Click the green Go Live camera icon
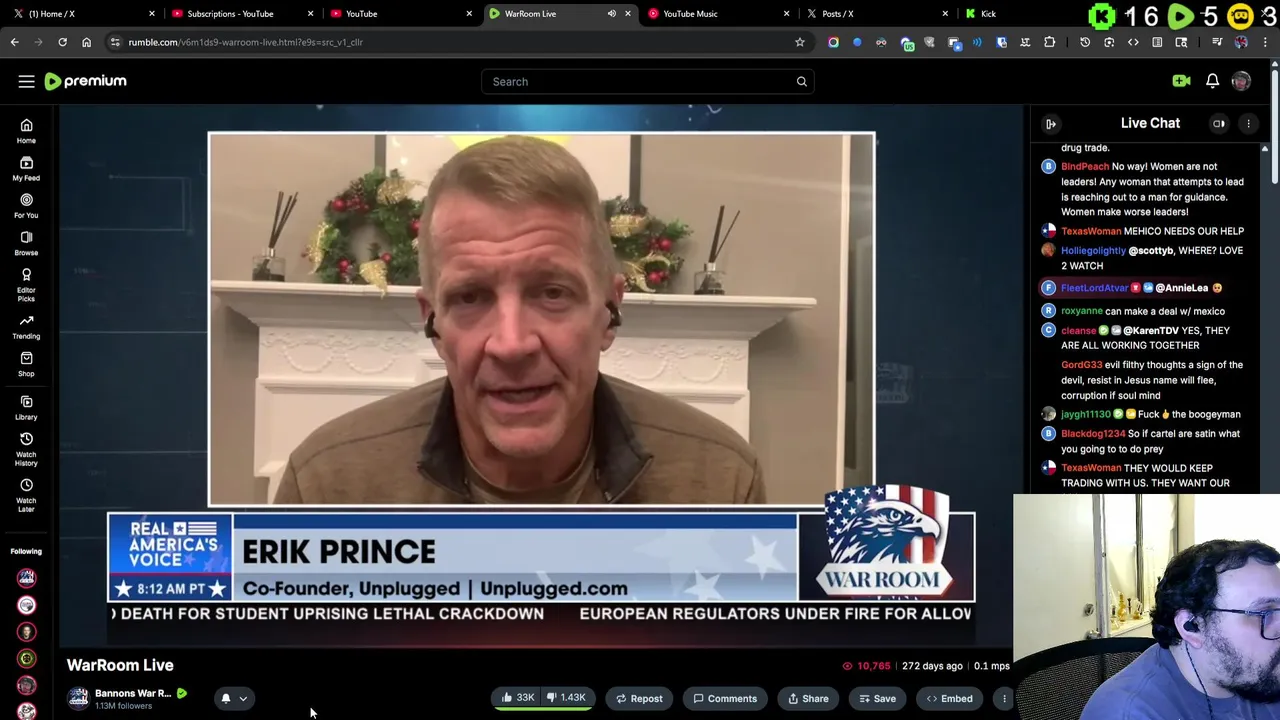The width and height of the screenshot is (1280, 720). pos(1181,81)
